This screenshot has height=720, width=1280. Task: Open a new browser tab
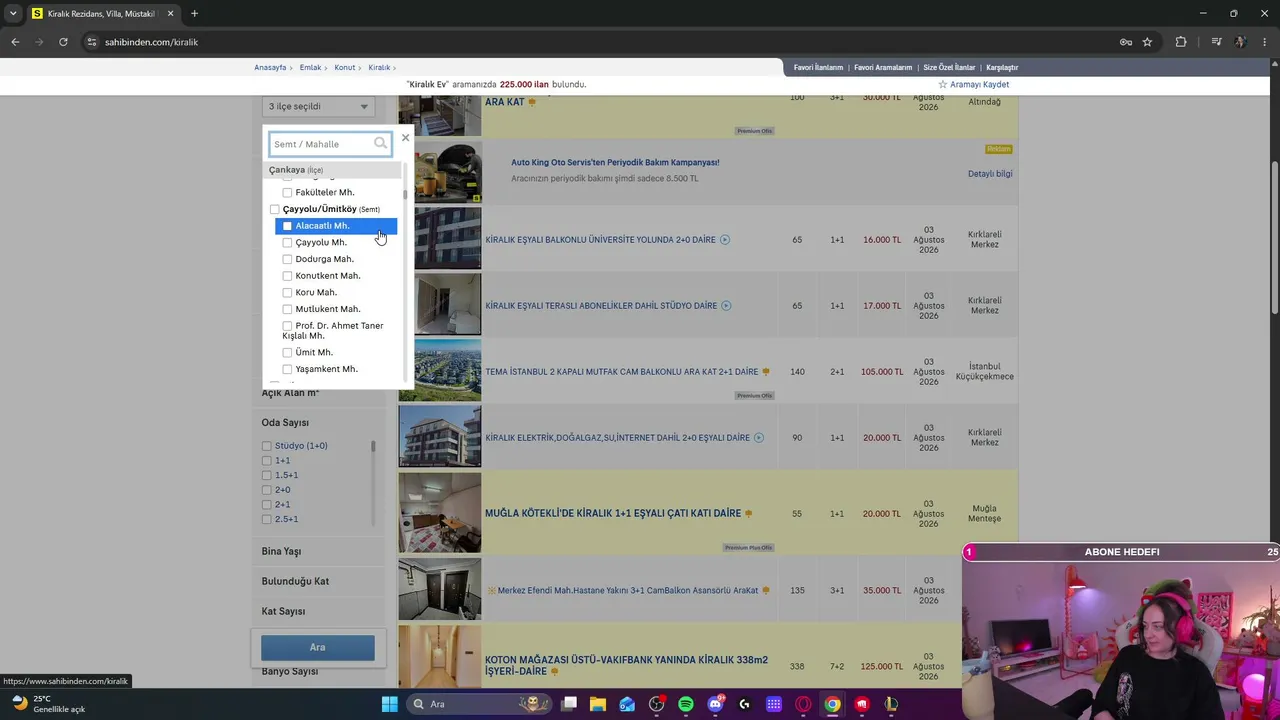[194, 14]
